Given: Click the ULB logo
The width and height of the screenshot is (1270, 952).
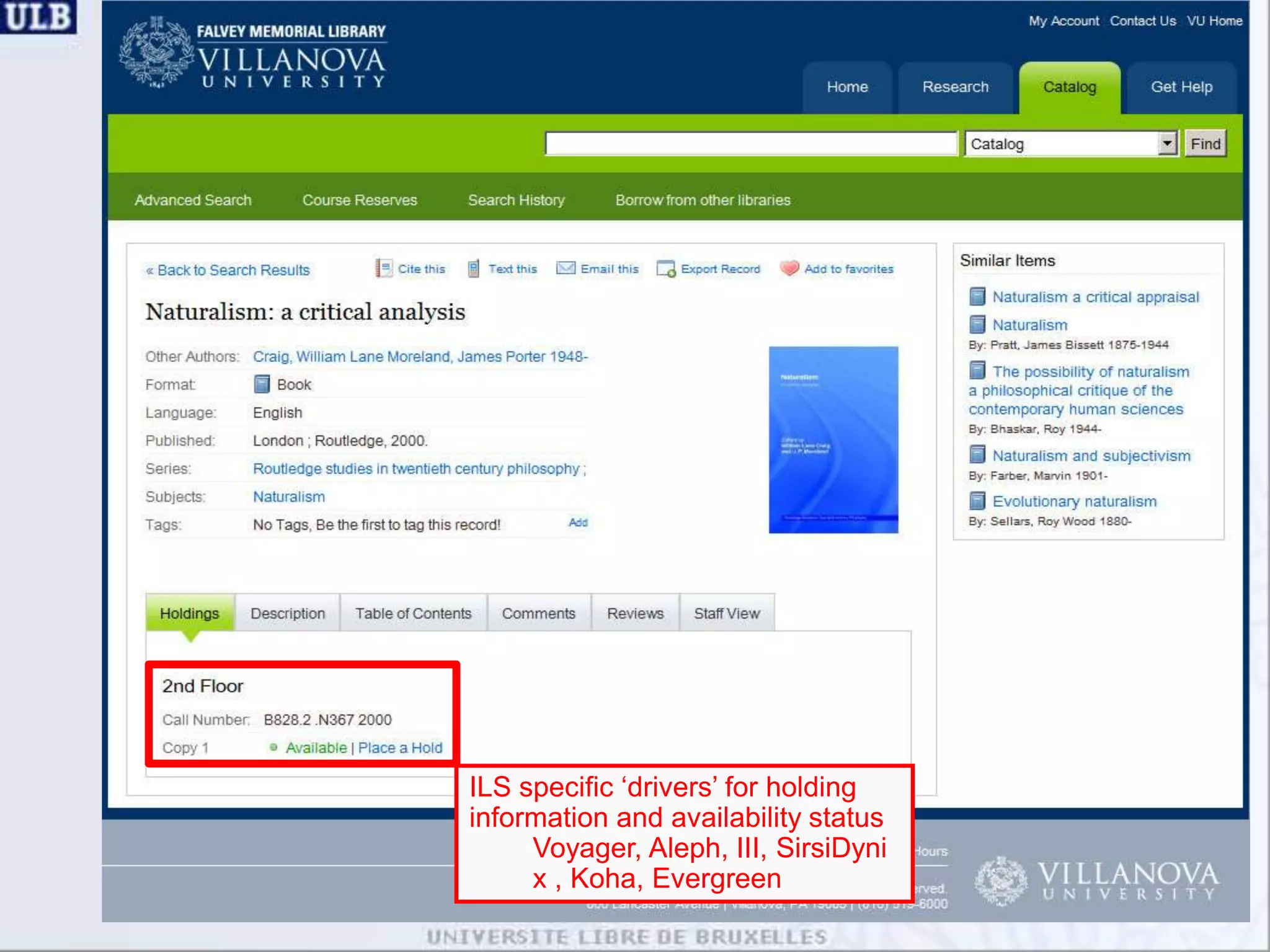Looking at the screenshot, I should [x=38, y=16].
